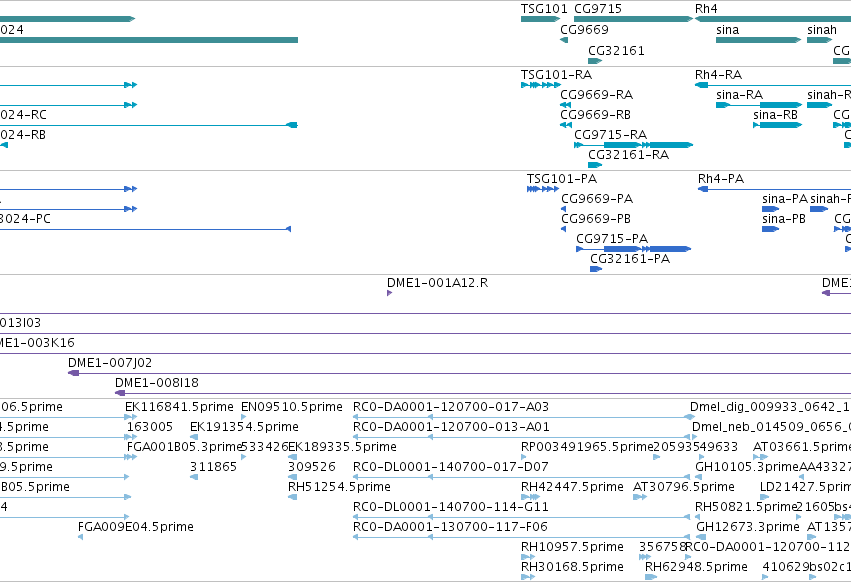Select the DME1-007J02 BAC arrowhead
Image resolution: width=851 pixels, height=582 pixels.
pos(73,373)
